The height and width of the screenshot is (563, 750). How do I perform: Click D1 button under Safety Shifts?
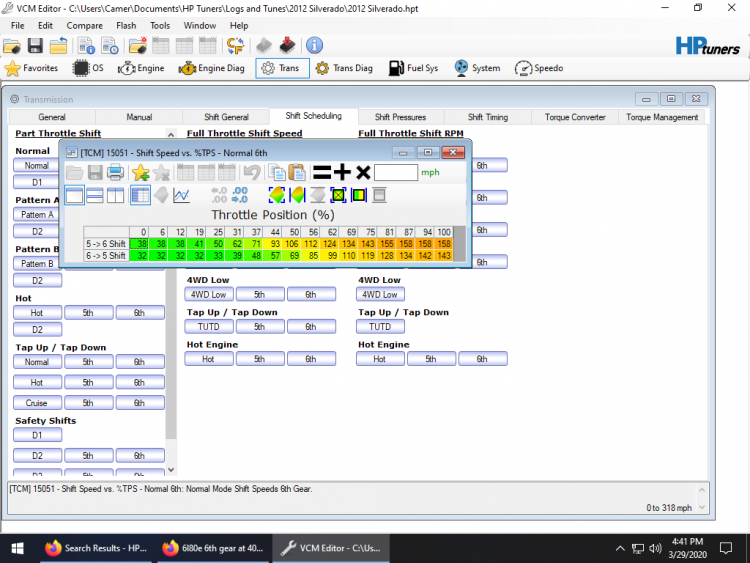coord(37,435)
